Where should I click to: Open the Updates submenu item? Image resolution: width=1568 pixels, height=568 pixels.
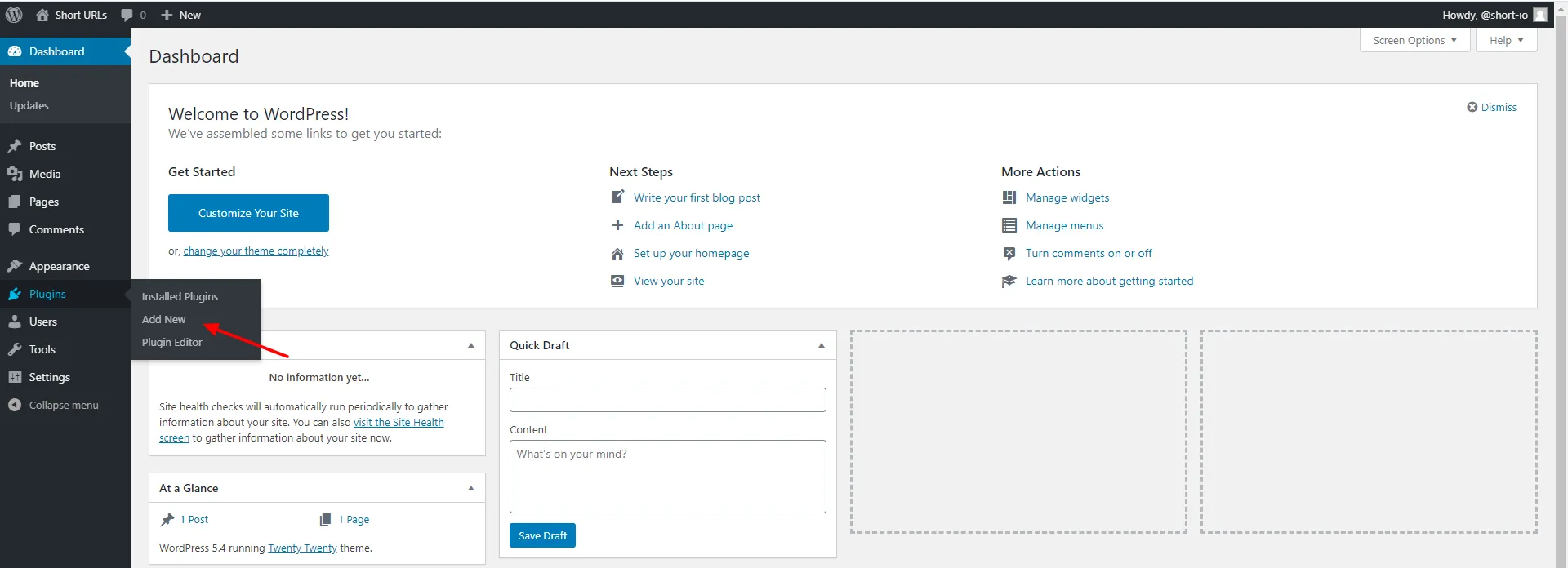pyautogui.click(x=29, y=105)
